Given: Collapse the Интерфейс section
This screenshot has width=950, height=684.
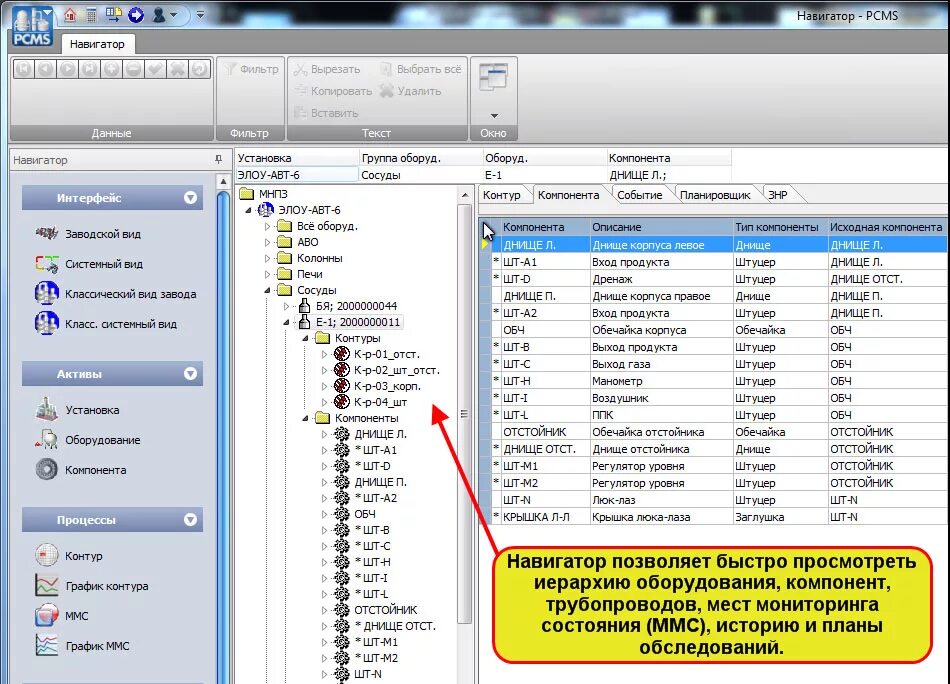Looking at the screenshot, I should [190, 198].
